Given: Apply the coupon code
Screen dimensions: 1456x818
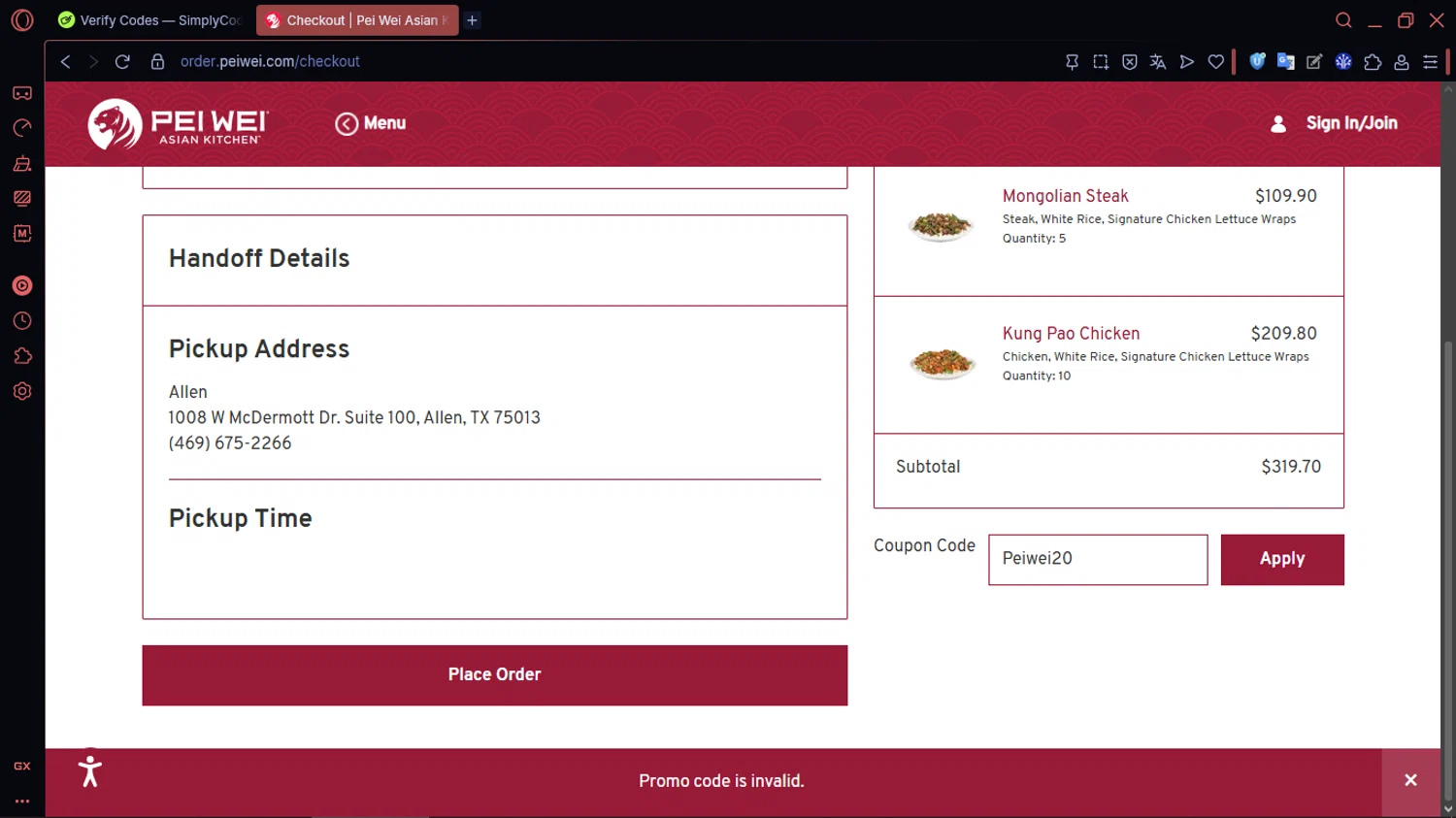Looking at the screenshot, I should [1282, 559].
